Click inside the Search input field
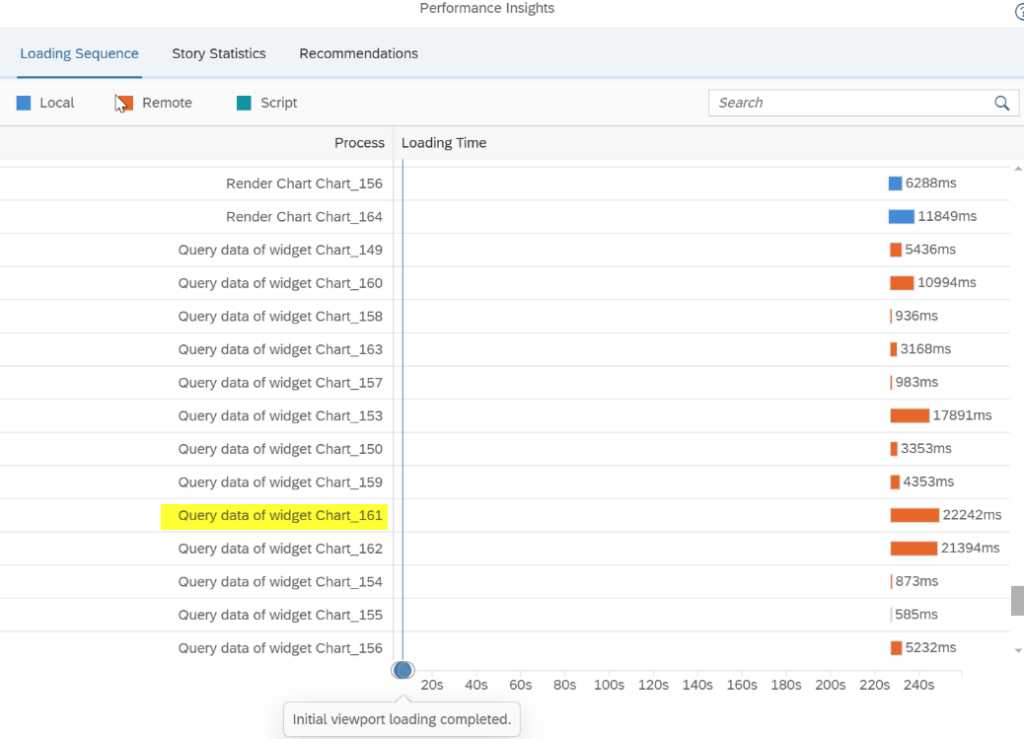This screenshot has width=1024, height=739. click(850, 103)
